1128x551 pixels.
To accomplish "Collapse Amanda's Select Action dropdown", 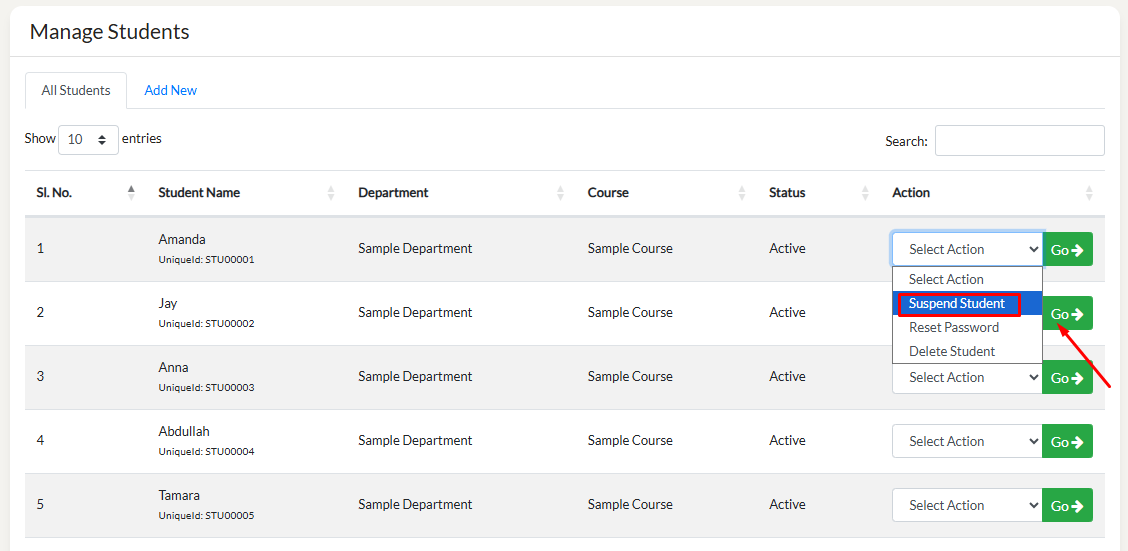I will point(966,249).
